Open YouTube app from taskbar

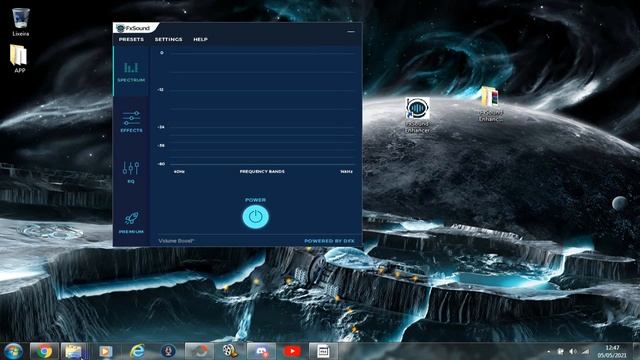[292, 351]
